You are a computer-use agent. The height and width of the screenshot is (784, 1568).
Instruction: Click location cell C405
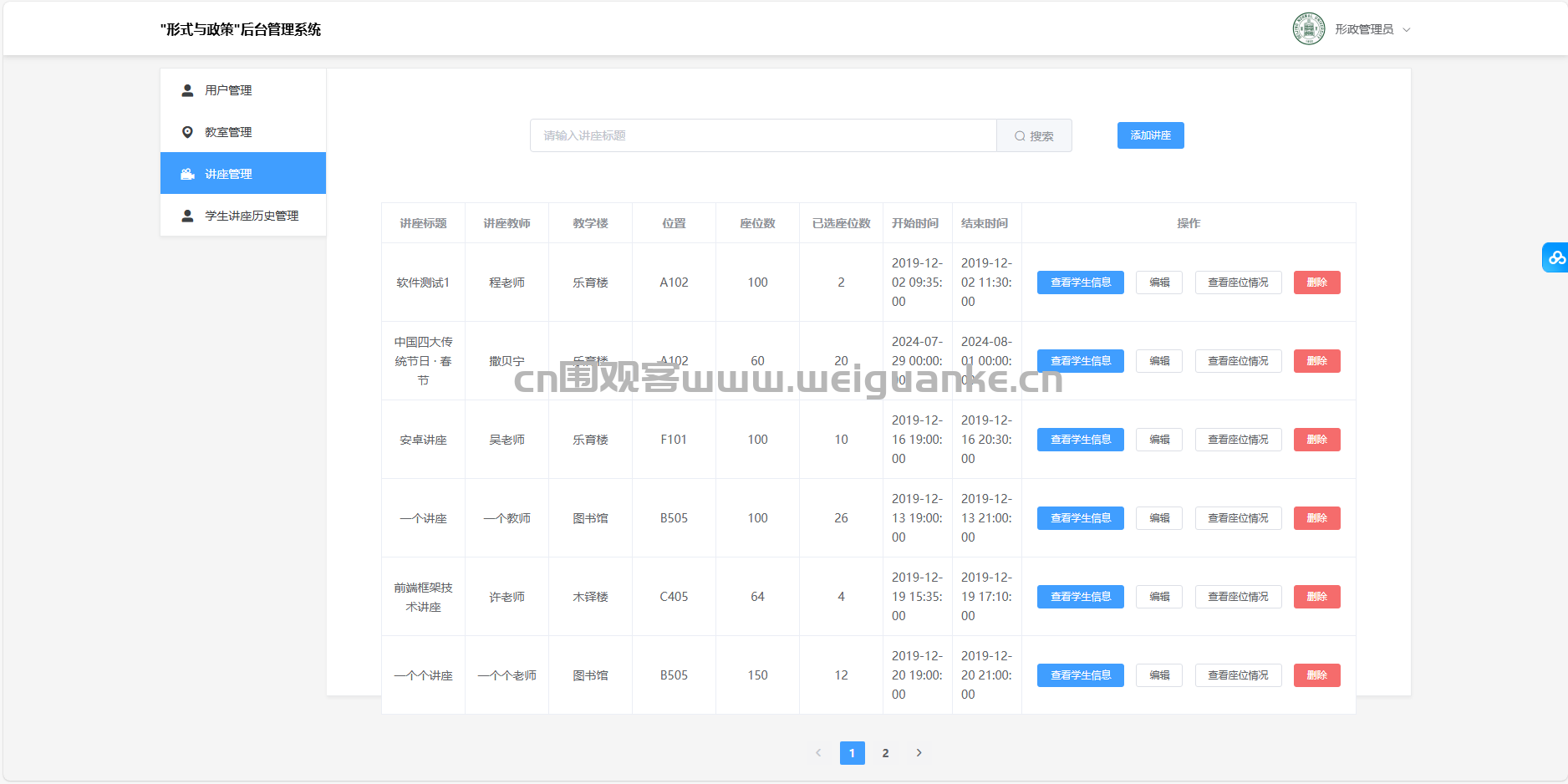click(x=674, y=597)
